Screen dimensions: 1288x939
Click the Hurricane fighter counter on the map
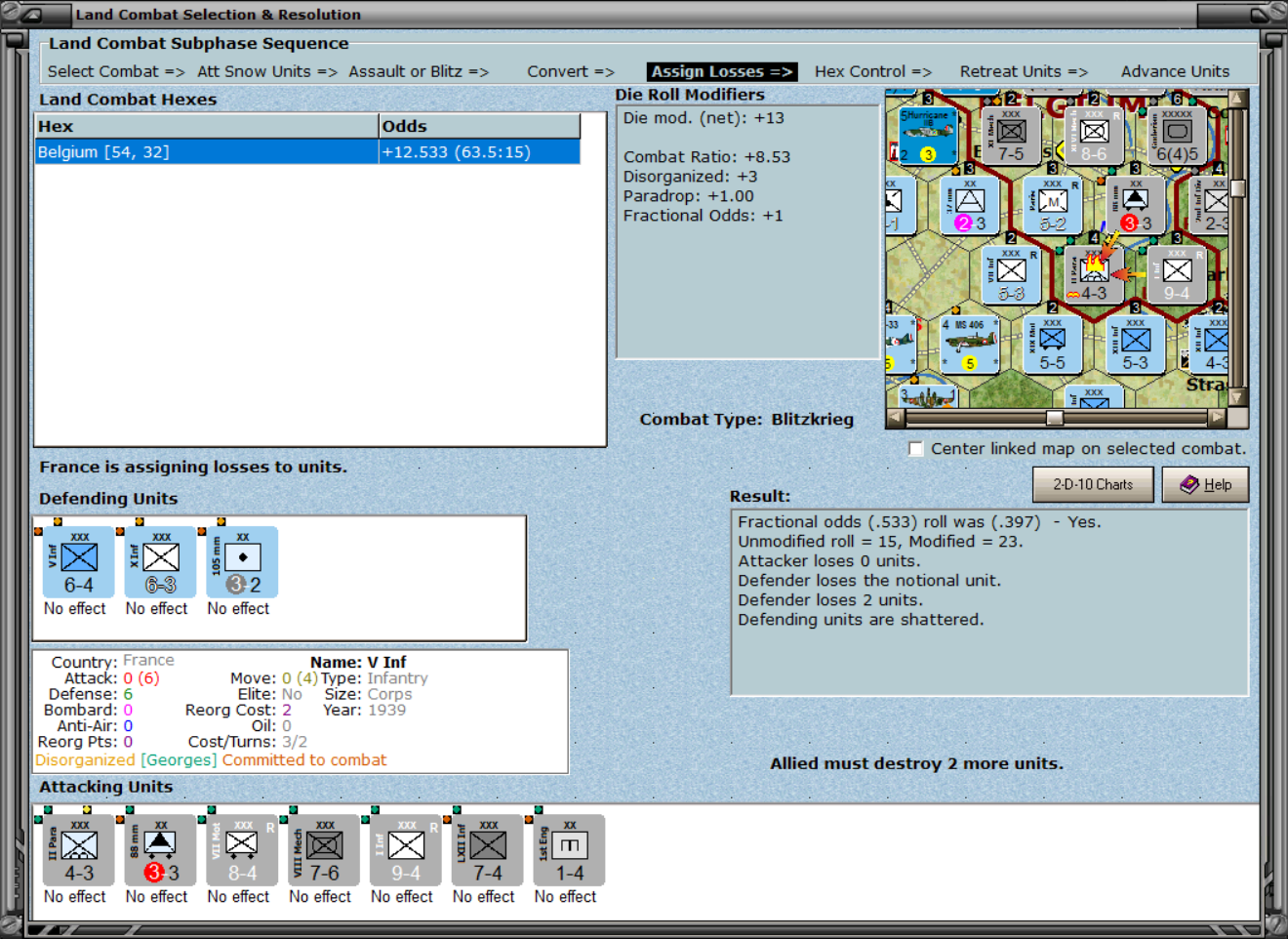click(927, 135)
